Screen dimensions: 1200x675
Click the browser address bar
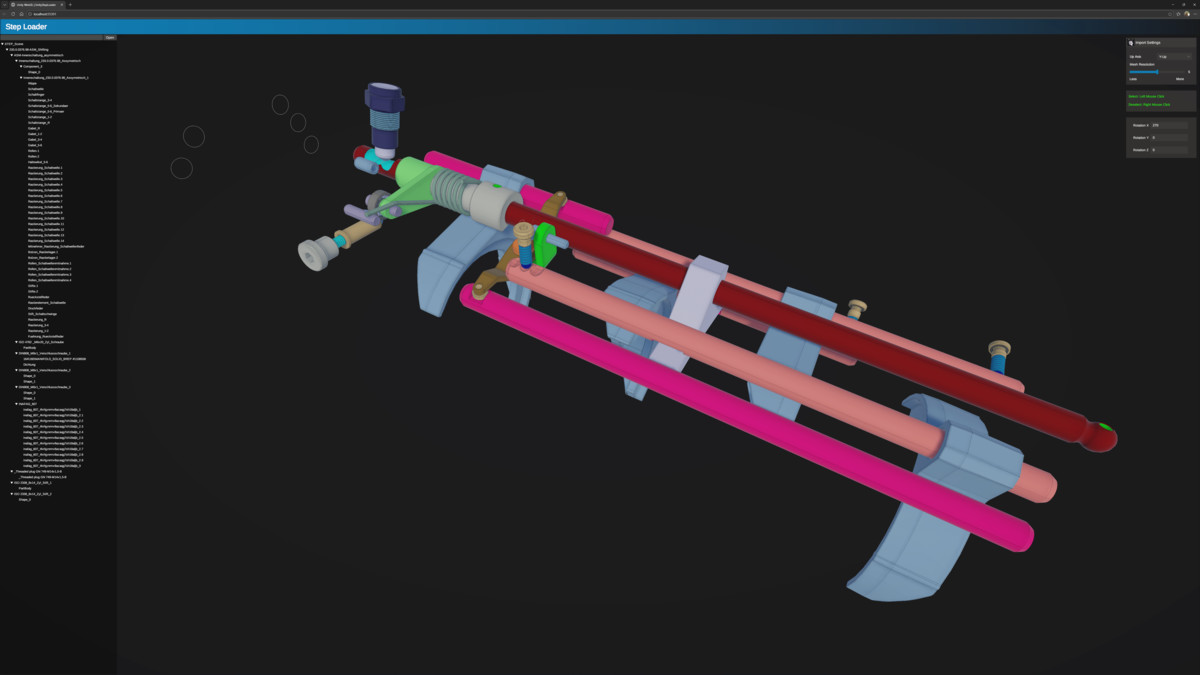tap(600, 14)
